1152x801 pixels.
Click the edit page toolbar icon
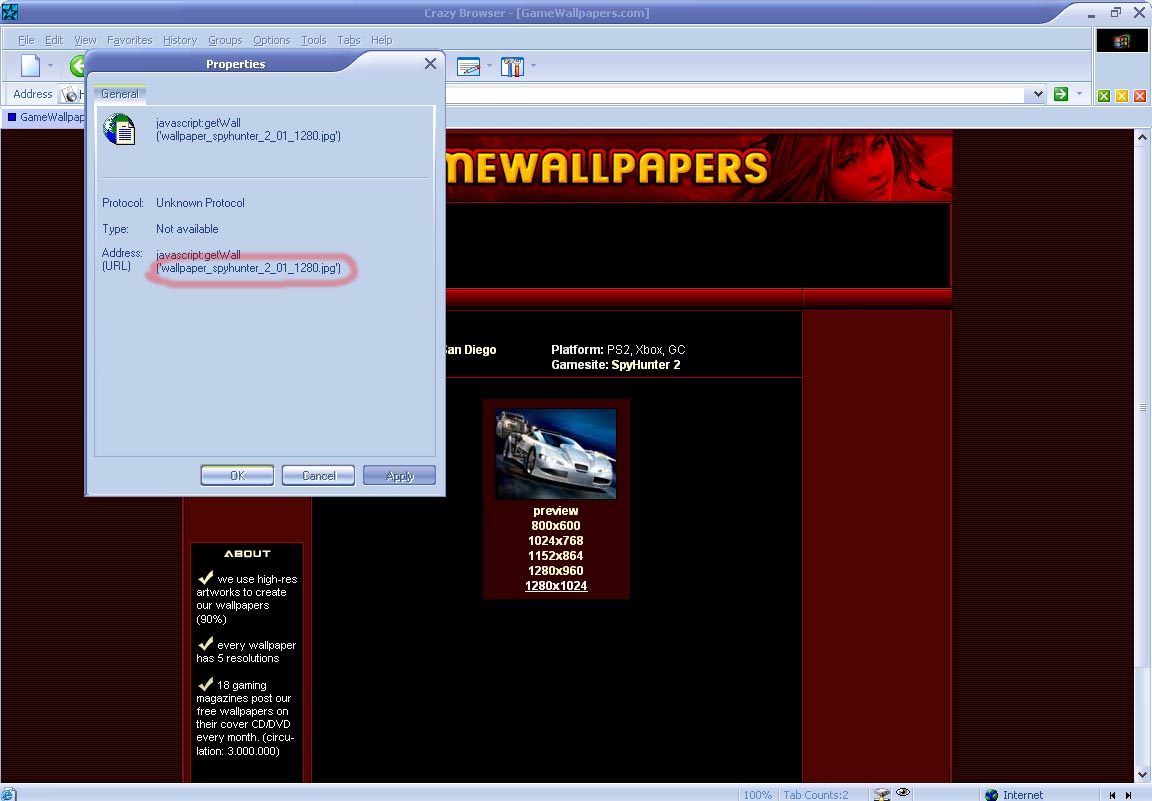(468, 67)
